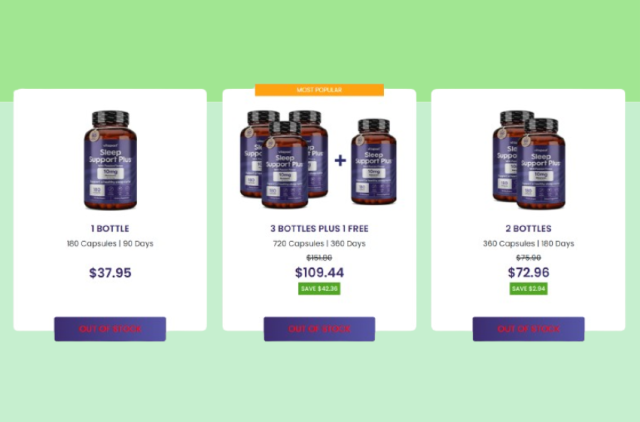
Task: Click the three-bottle group image
Action: (x=284, y=159)
